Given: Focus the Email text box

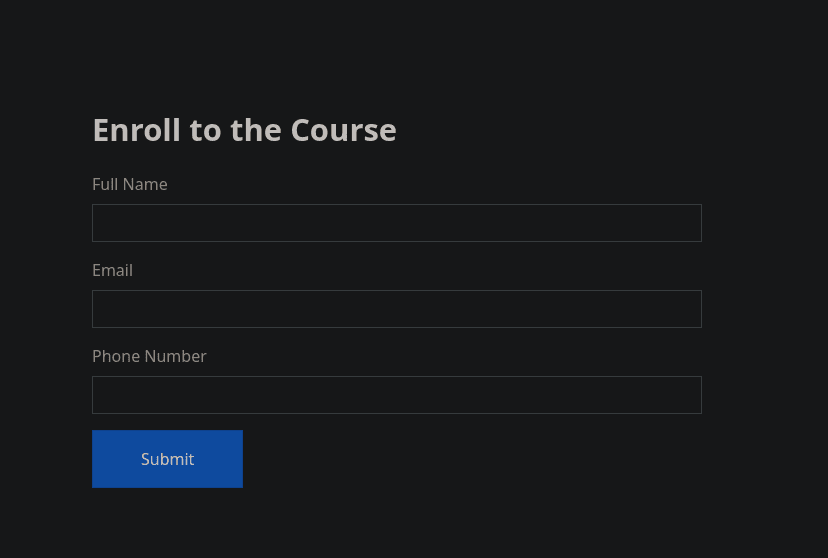Looking at the screenshot, I should pyautogui.click(x=396, y=309).
